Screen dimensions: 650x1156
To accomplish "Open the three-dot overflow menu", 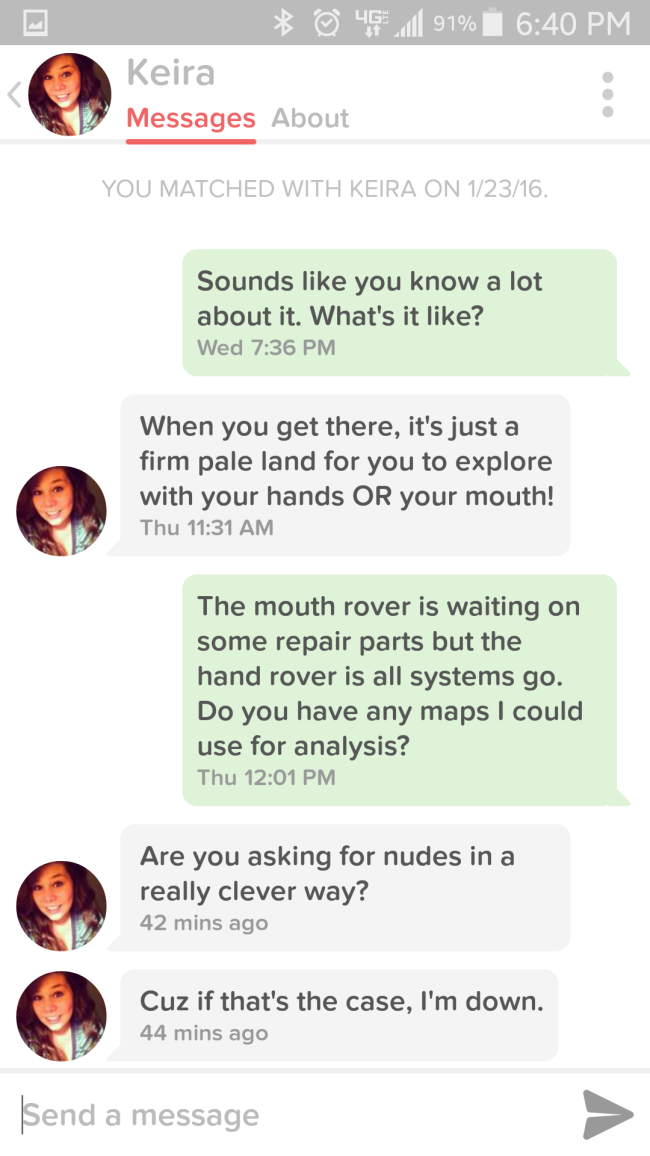I will [x=607, y=94].
